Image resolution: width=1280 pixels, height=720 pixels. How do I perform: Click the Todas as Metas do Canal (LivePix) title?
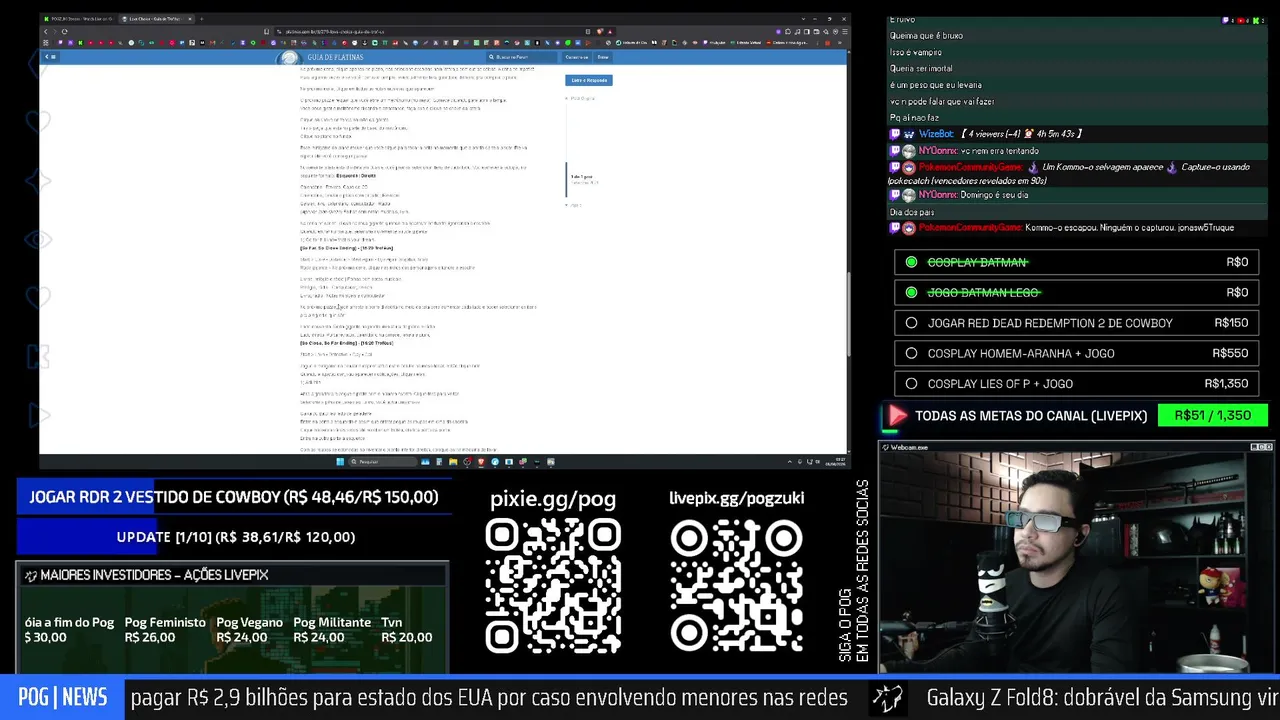click(x=1031, y=416)
